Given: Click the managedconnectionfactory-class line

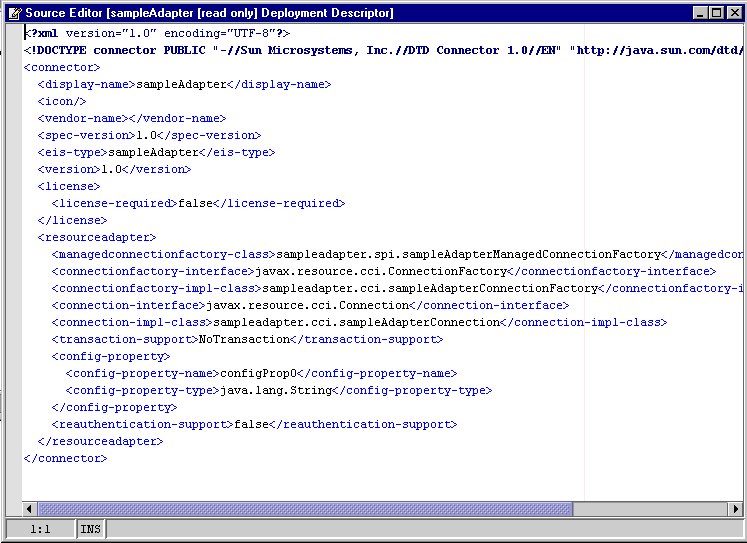Looking at the screenshot, I should click(x=397, y=254).
